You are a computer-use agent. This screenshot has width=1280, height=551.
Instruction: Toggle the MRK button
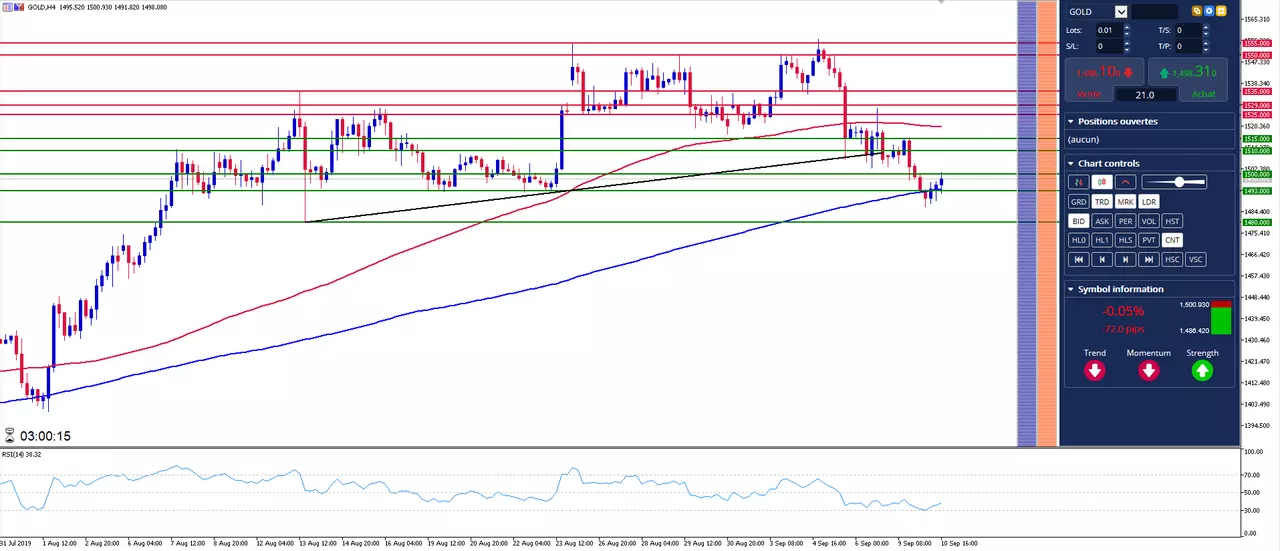click(1125, 202)
